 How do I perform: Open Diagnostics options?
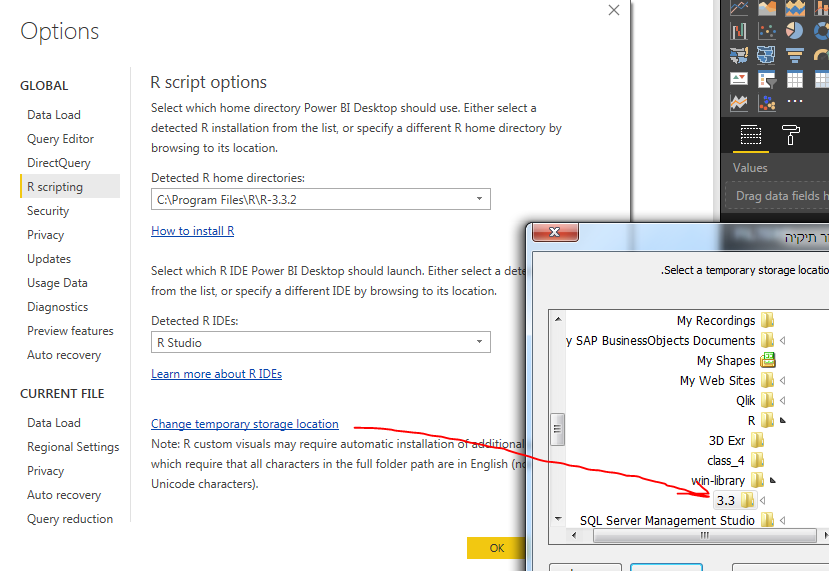(58, 307)
